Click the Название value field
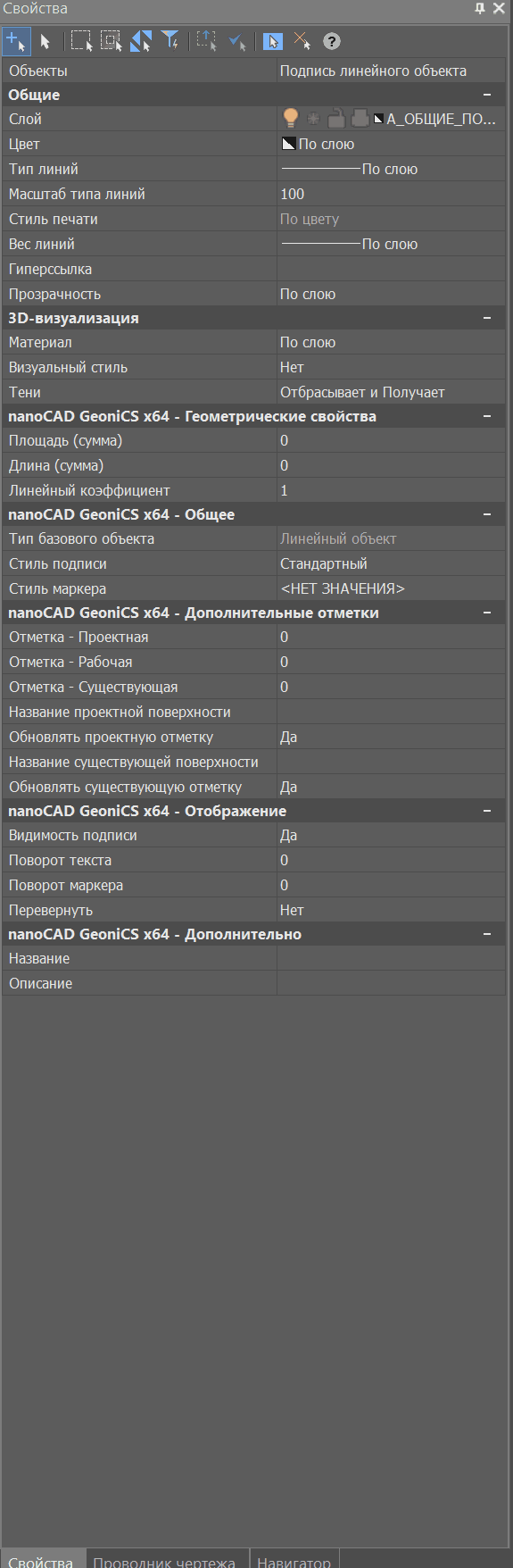The height and width of the screenshot is (1568, 513). coord(391,958)
